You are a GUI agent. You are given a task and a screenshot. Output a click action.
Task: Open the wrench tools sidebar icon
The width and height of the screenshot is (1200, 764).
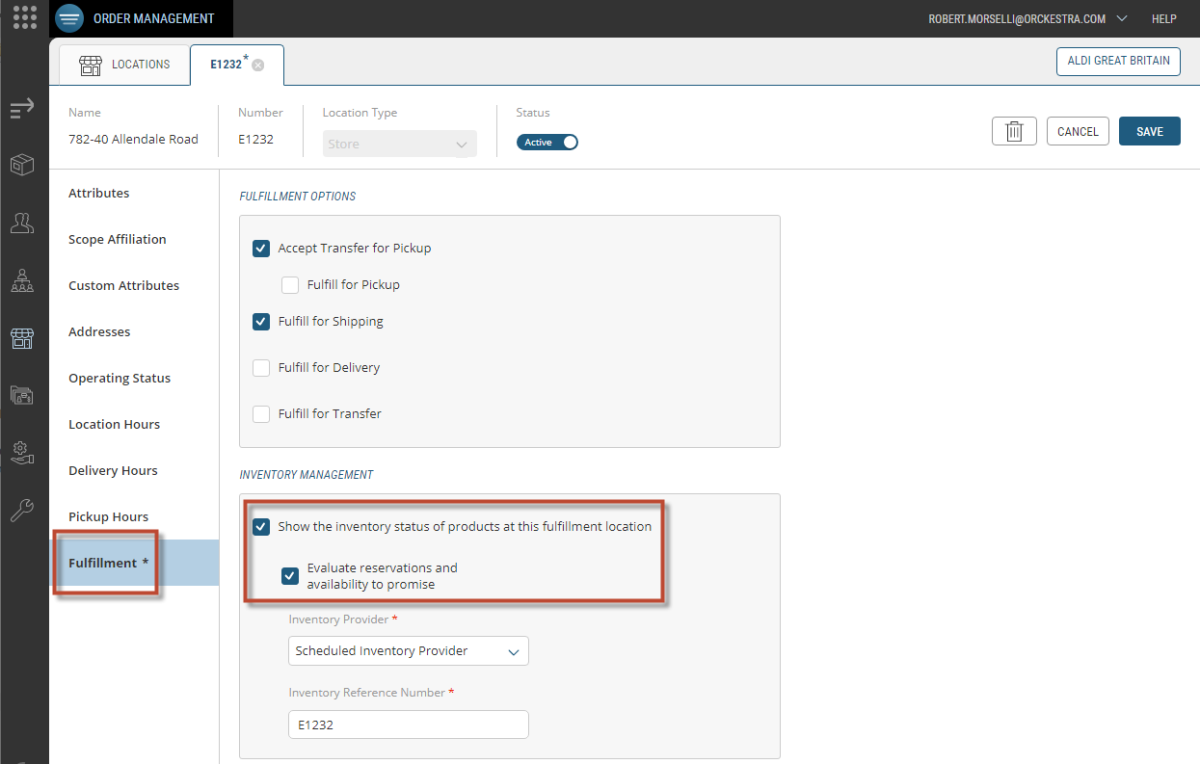point(22,511)
